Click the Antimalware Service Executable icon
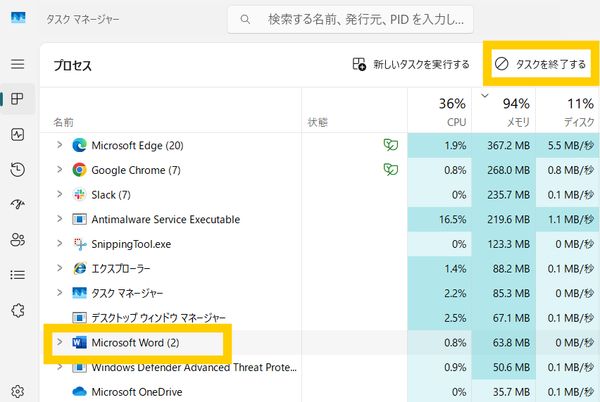 (x=79, y=219)
